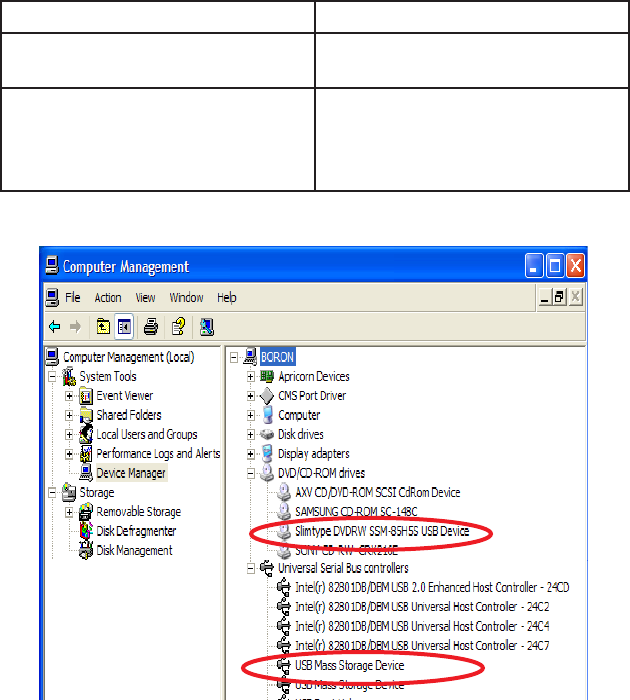Collapse the DVD/CD-ROM drives category
This screenshot has height=700, width=630.
250,473
